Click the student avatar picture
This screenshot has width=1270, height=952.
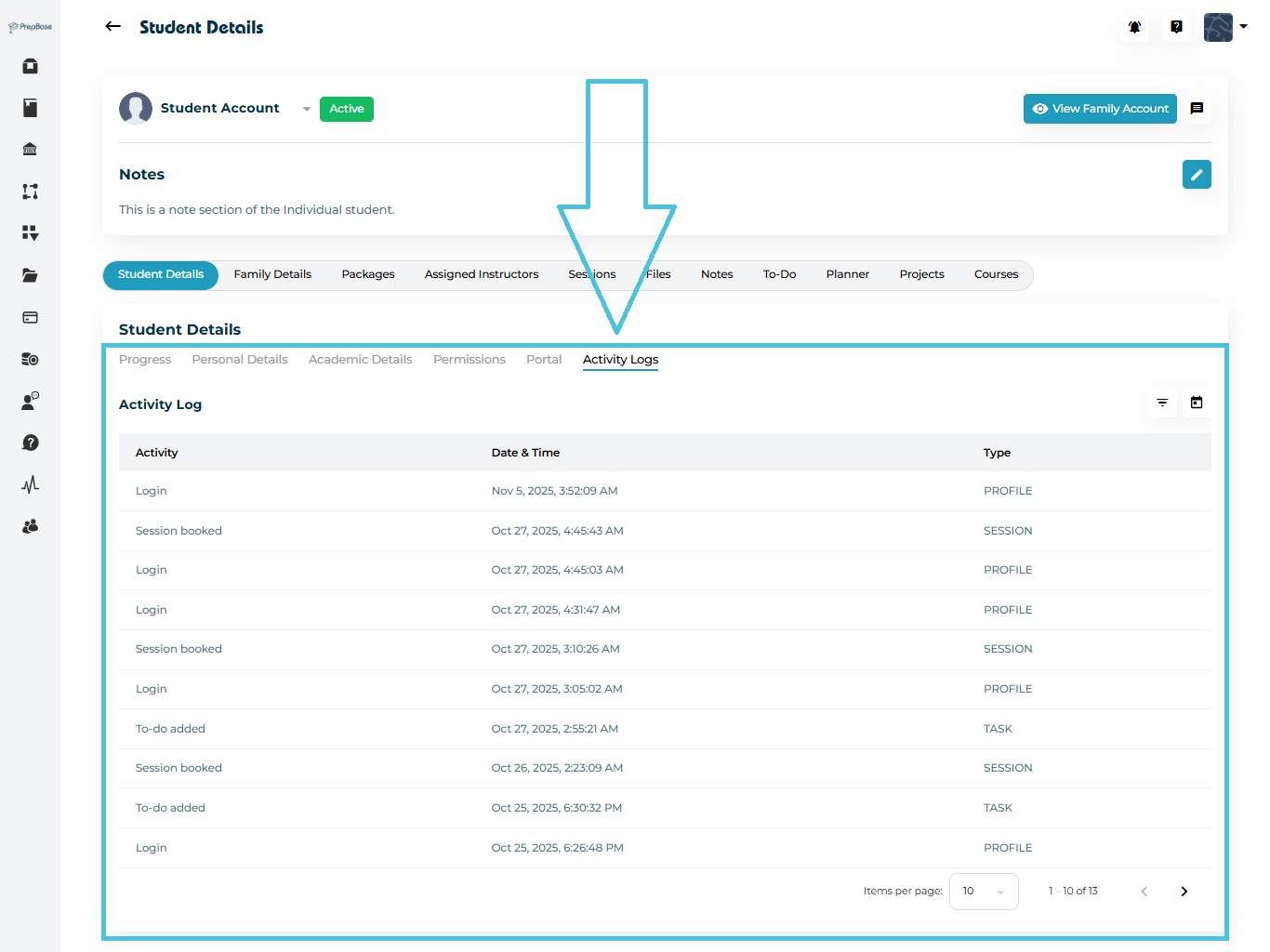pos(136,109)
